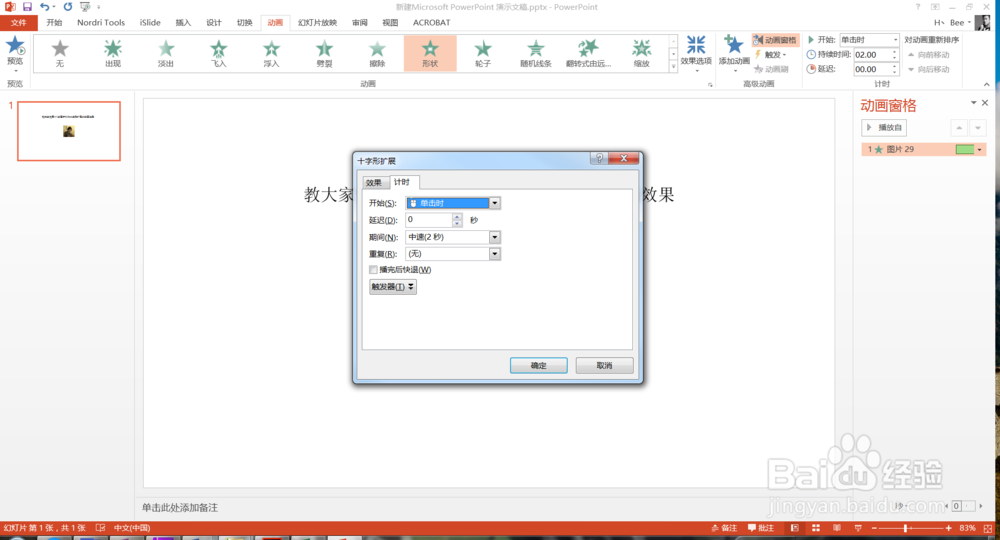Click the 备注 (Notes) status bar icon
Viewport: 1000px width, 540px height.
[x=724, y=528]
